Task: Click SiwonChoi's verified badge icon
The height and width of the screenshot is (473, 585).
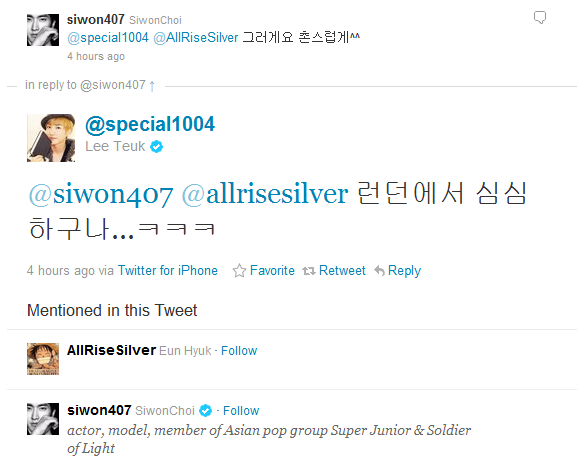Action: (205, 411)
